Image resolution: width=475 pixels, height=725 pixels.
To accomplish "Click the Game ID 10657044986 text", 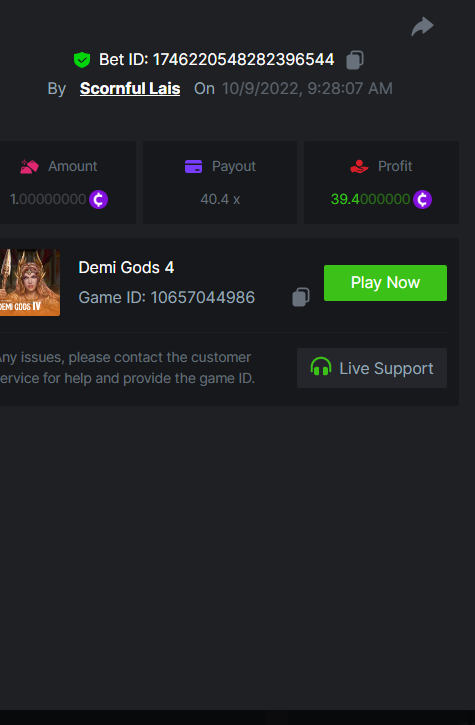I will pyautogui.click(x=167, y=297).
